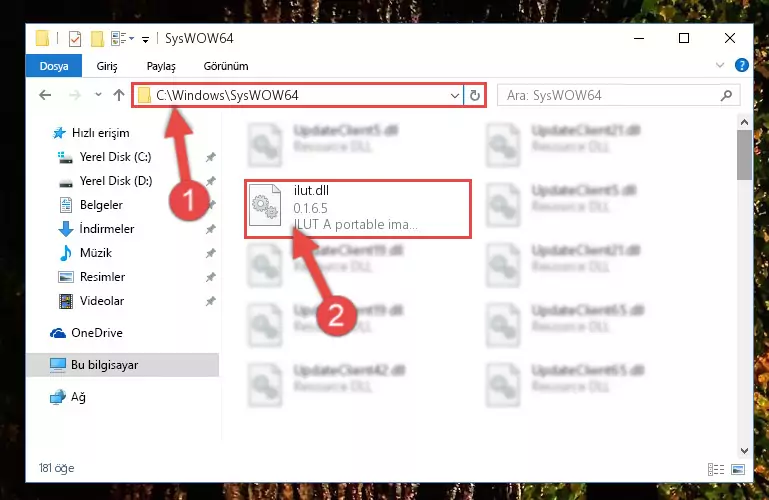Open the address bar history dropdown
The image size is (769, 500).
(x=455, y=96)
